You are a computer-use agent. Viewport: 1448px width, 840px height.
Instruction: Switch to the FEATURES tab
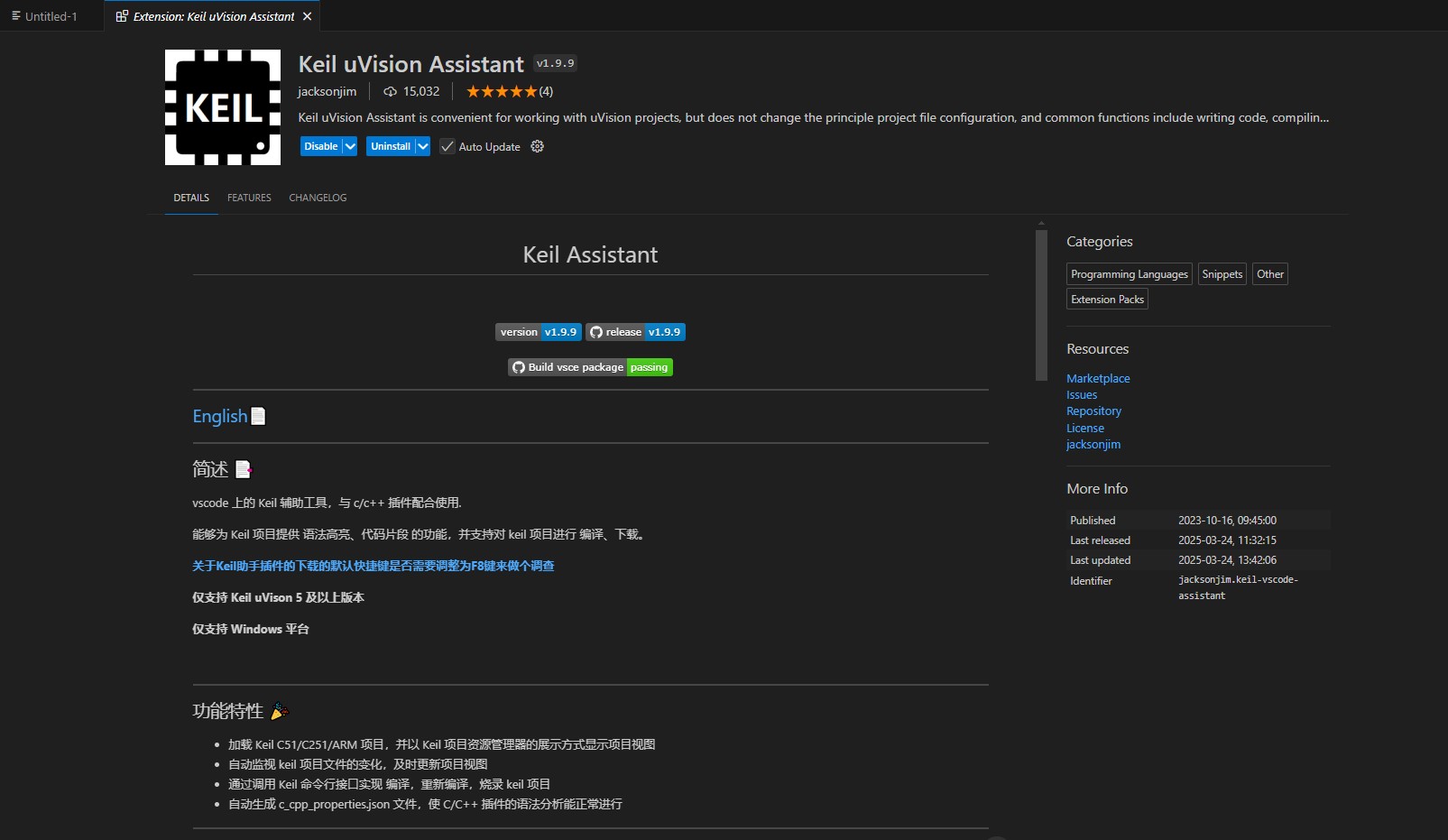[249, 198]
